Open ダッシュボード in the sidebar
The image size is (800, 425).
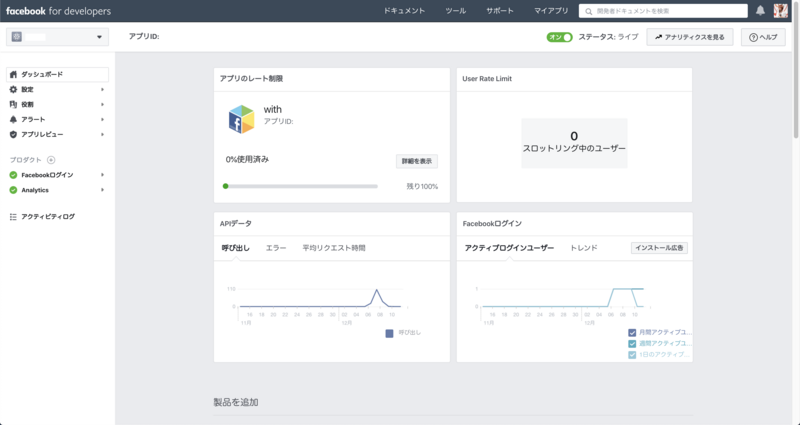[57, 74]
